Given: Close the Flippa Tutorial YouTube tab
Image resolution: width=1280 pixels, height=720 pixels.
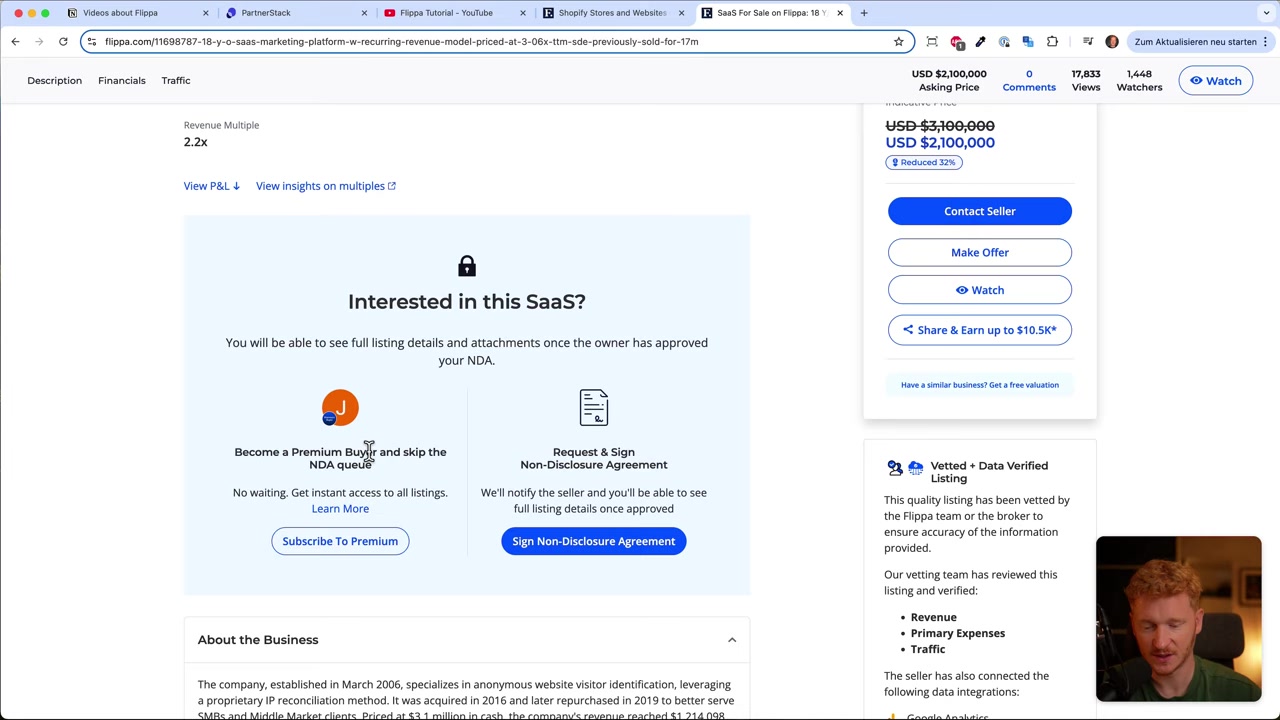Looking at the screenshot, I should (x=523, y=13).
